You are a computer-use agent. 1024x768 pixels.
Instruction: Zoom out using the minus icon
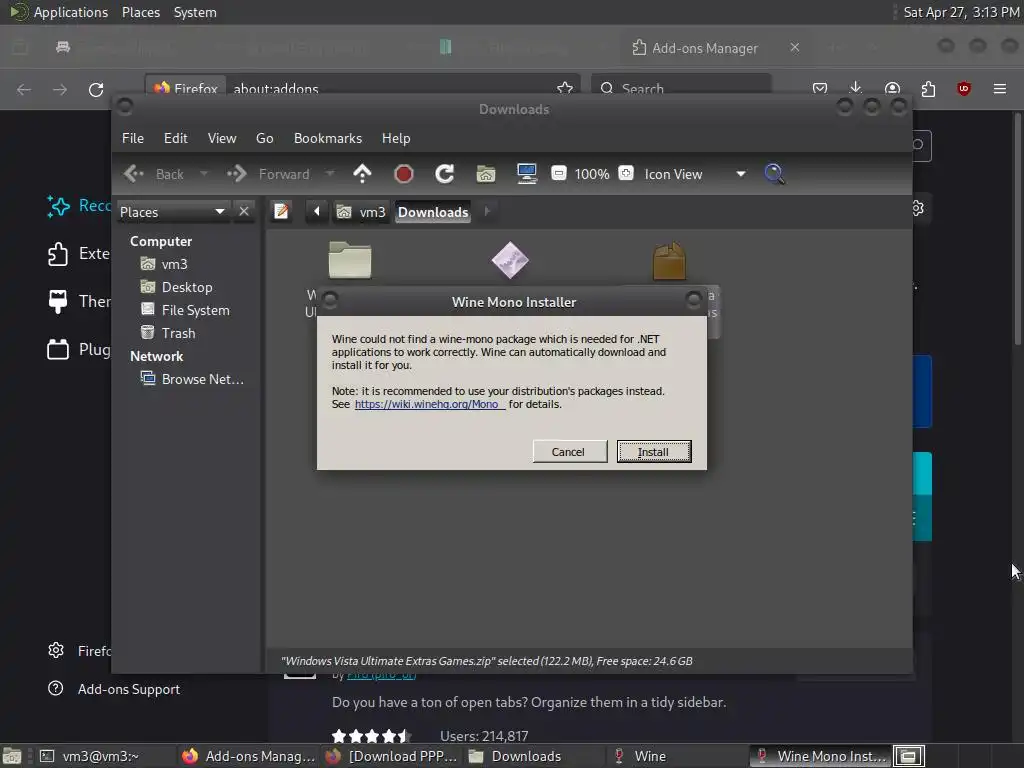coord(558,173)
